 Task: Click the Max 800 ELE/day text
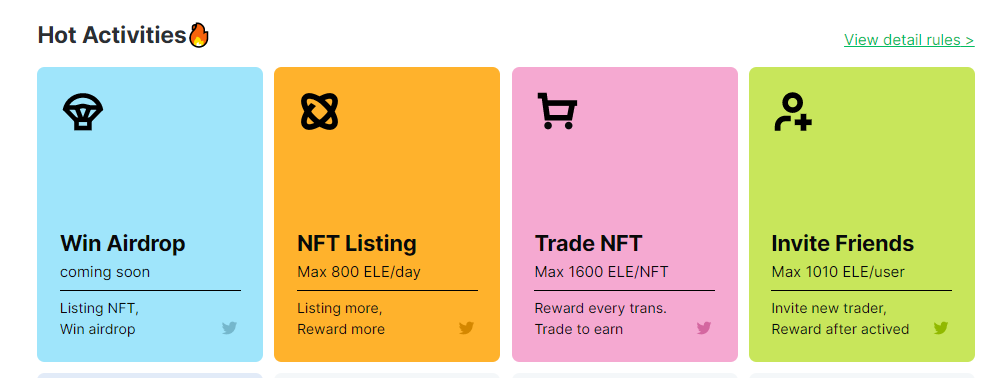[x=359, y=272]
